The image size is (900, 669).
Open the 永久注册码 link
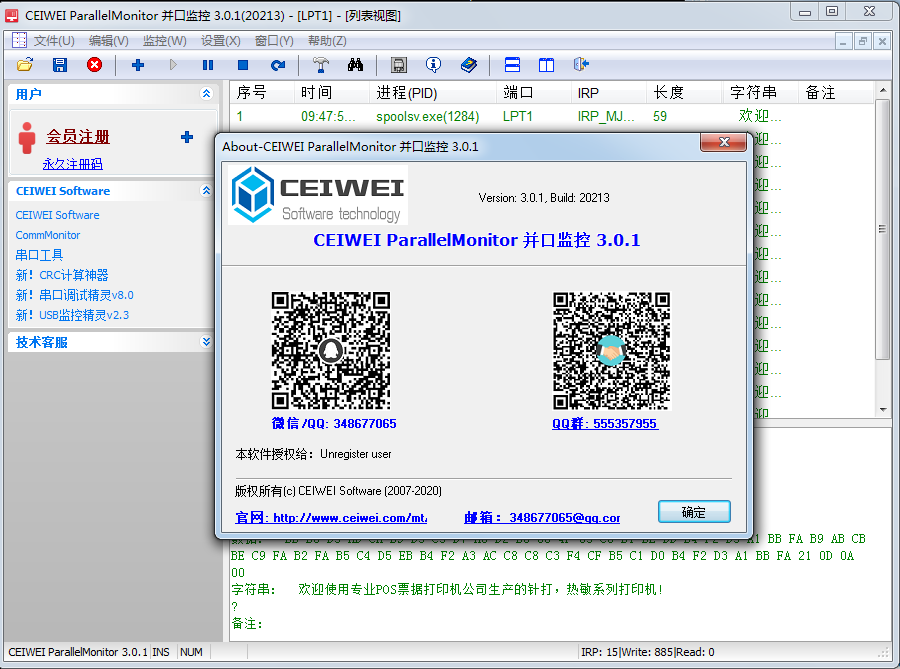(x=72, y=164)
